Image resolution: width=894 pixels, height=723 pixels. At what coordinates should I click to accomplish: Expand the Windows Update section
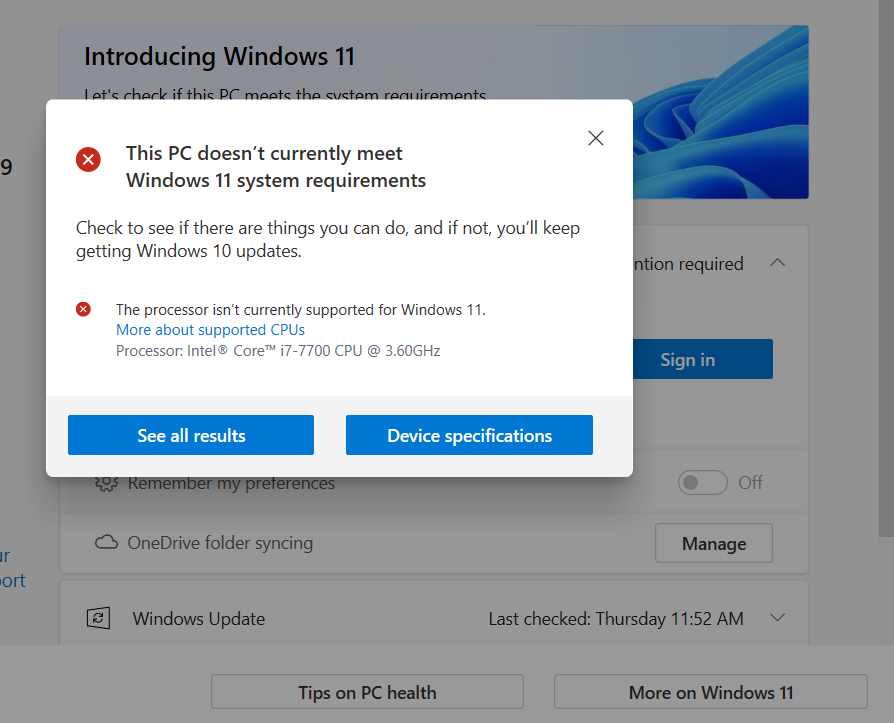pyautogui.click(x=778, y=618)
